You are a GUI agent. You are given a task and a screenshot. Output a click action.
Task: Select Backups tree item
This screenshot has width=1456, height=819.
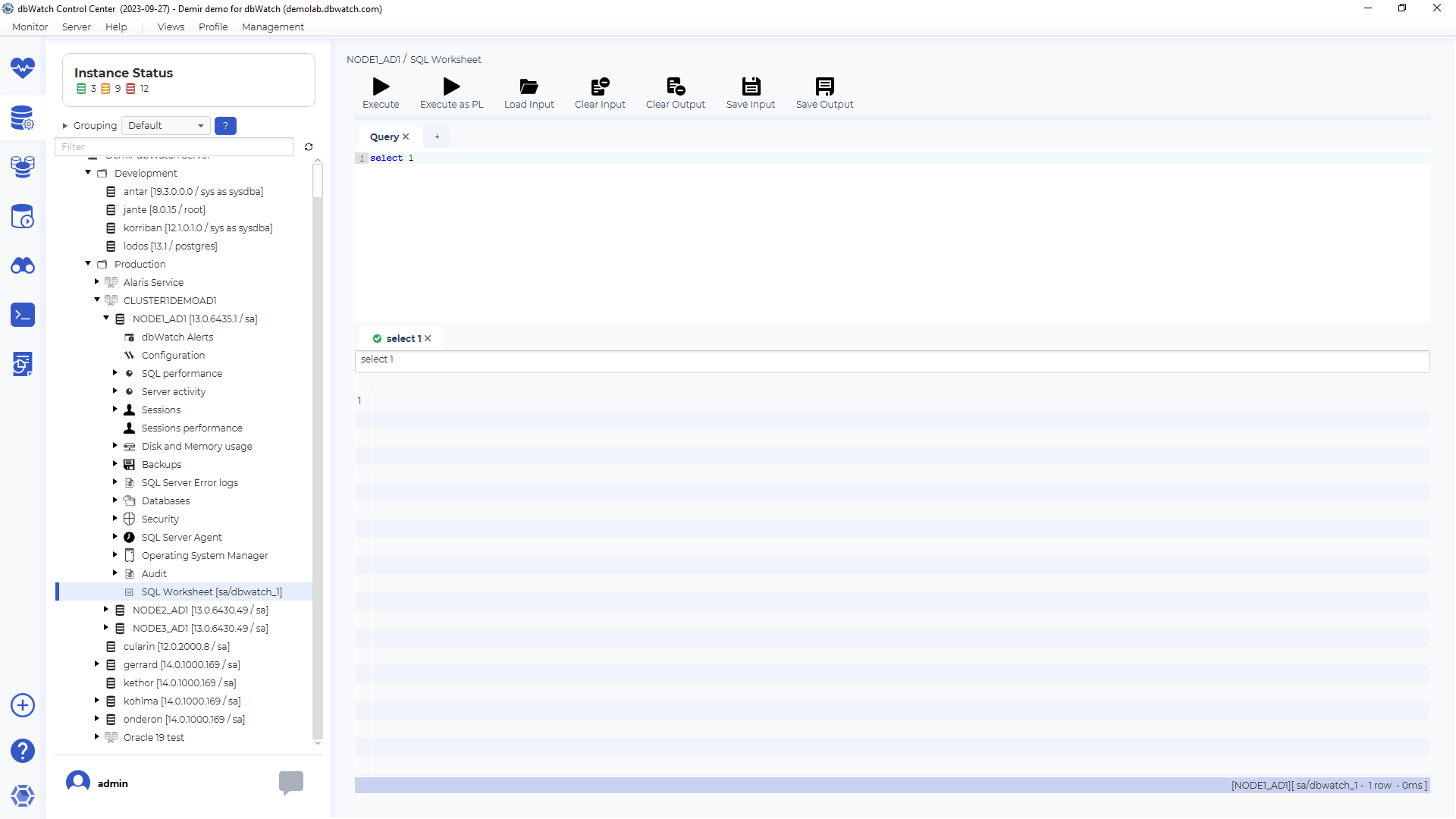162,464
